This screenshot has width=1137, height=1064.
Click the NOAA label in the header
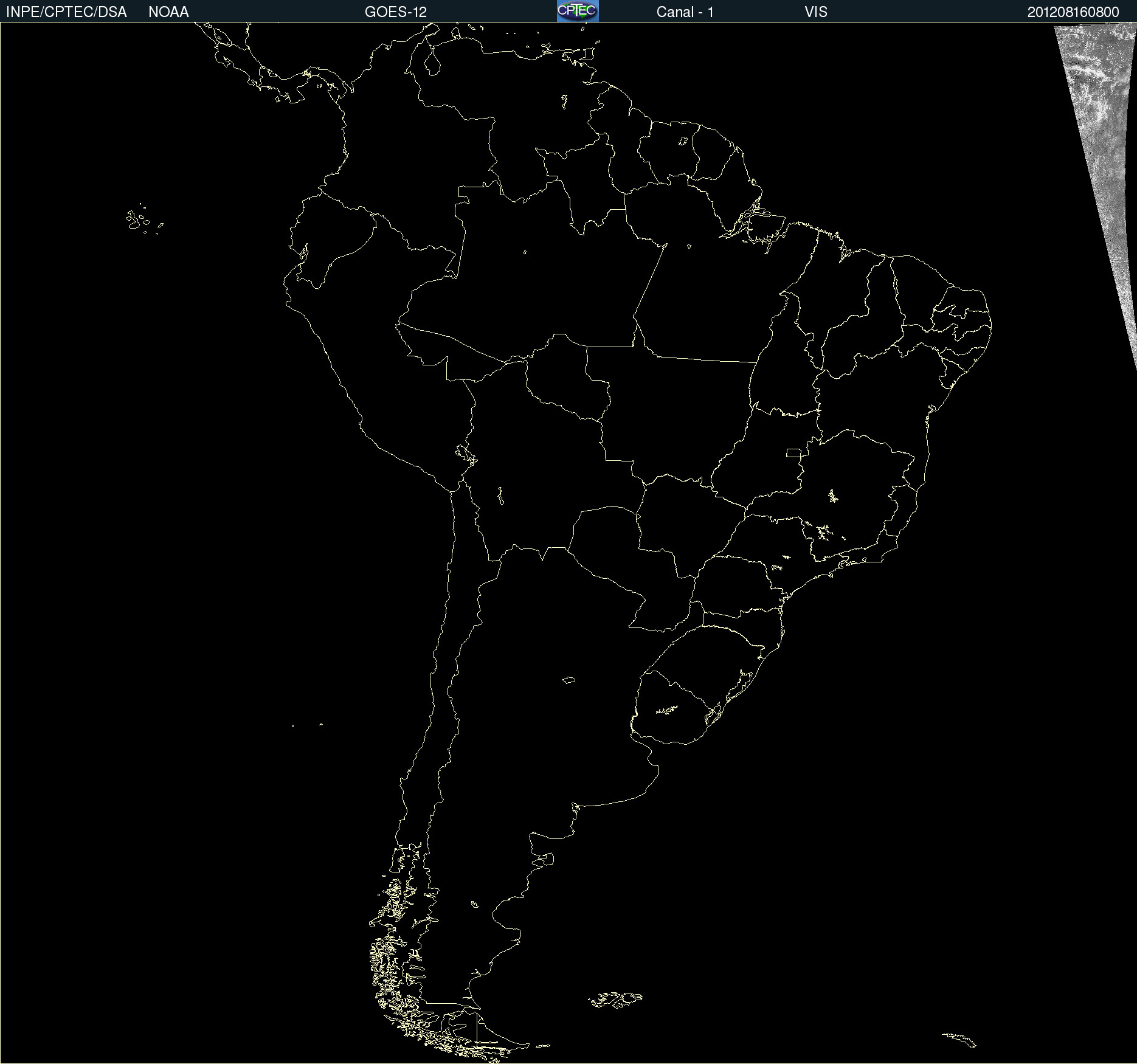tap(168, 12)
